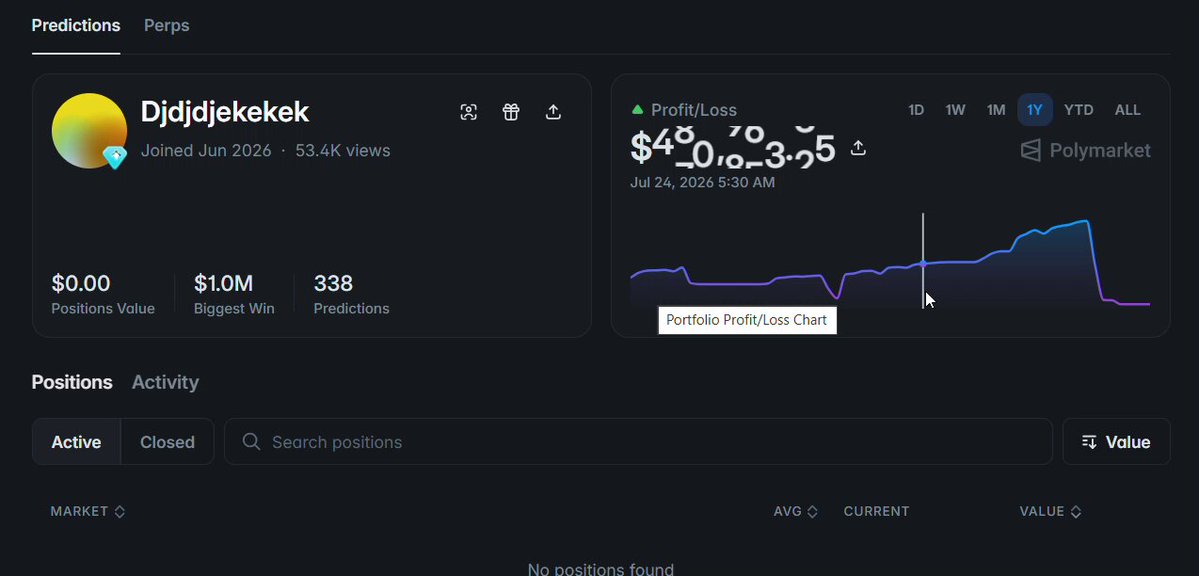Click the chart marker dot on the profit line
The image size is (1199, 576).
[x=923, y=264]
